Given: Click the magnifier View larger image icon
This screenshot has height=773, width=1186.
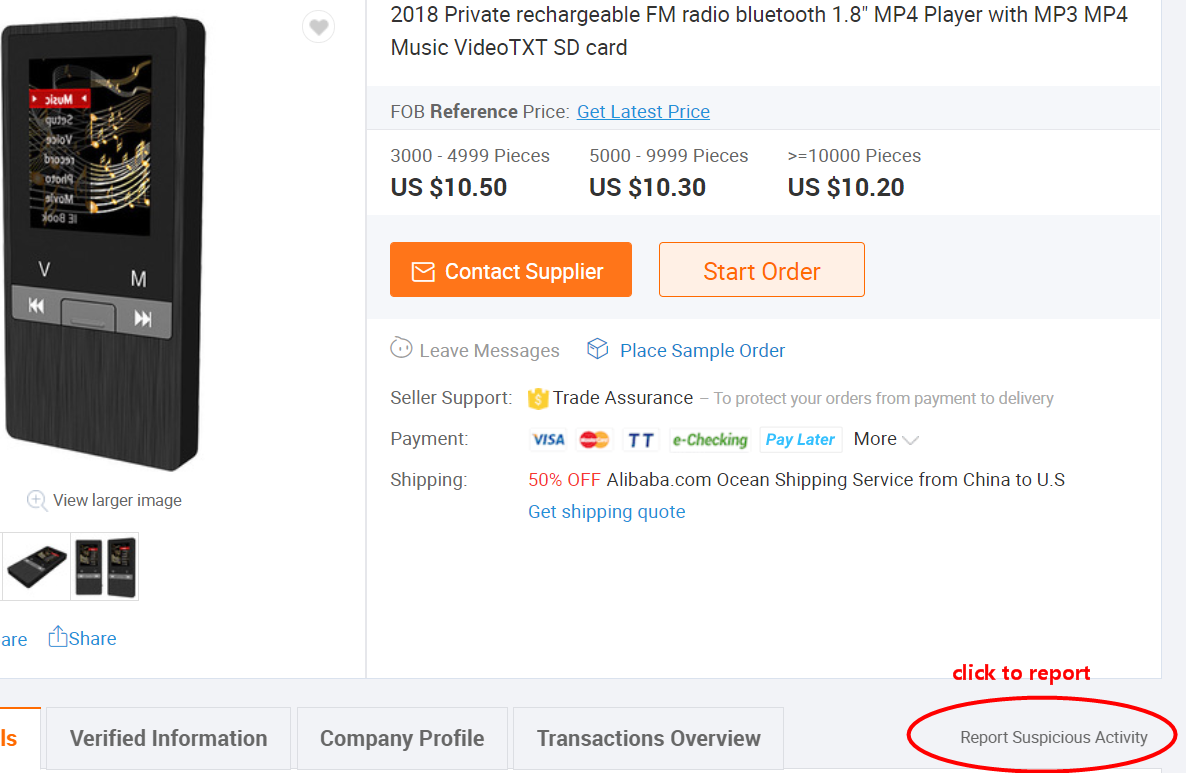Looking at the screenshot, I should point(37,500).
